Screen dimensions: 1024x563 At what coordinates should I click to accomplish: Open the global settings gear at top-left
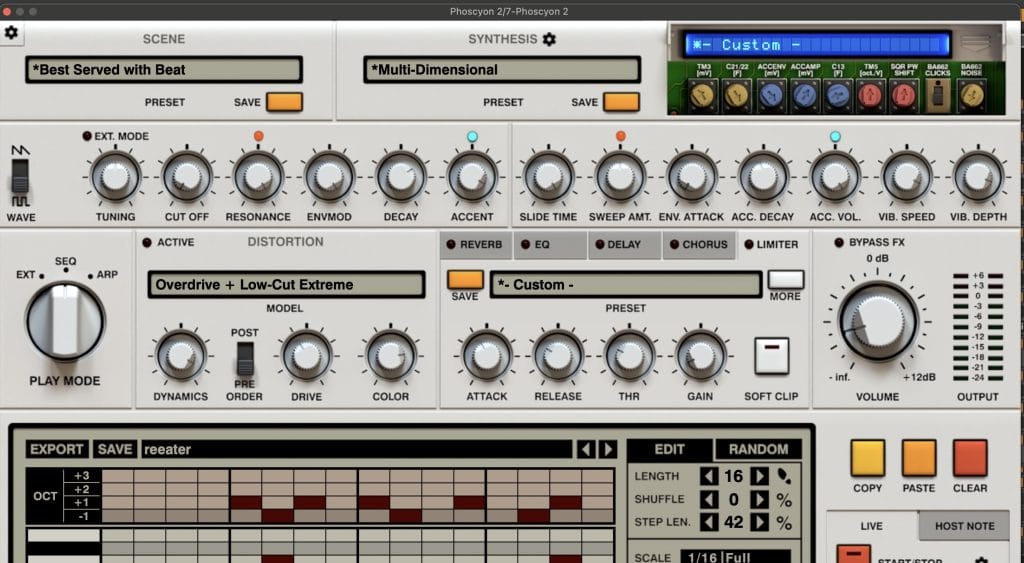[x=11, y=33]
